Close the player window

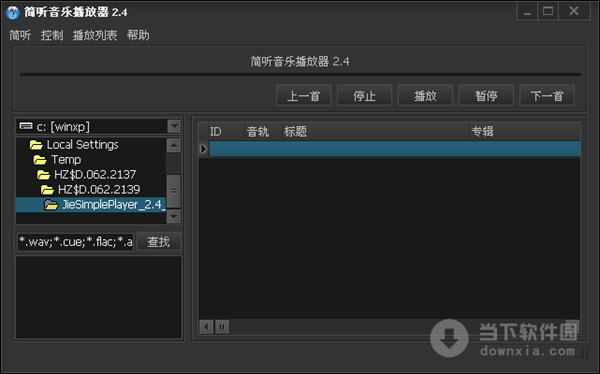tap(574, 11)
